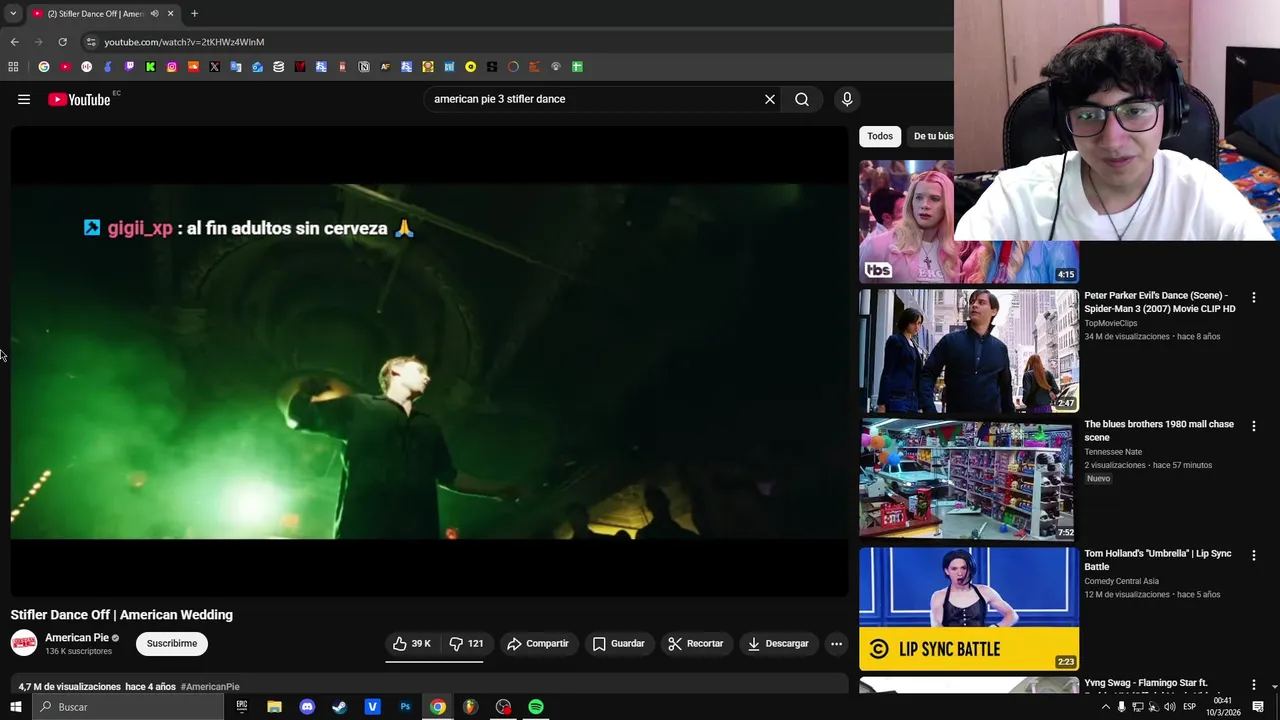Open a new tab with the plus
The image size is (1280, 720).
194,14
